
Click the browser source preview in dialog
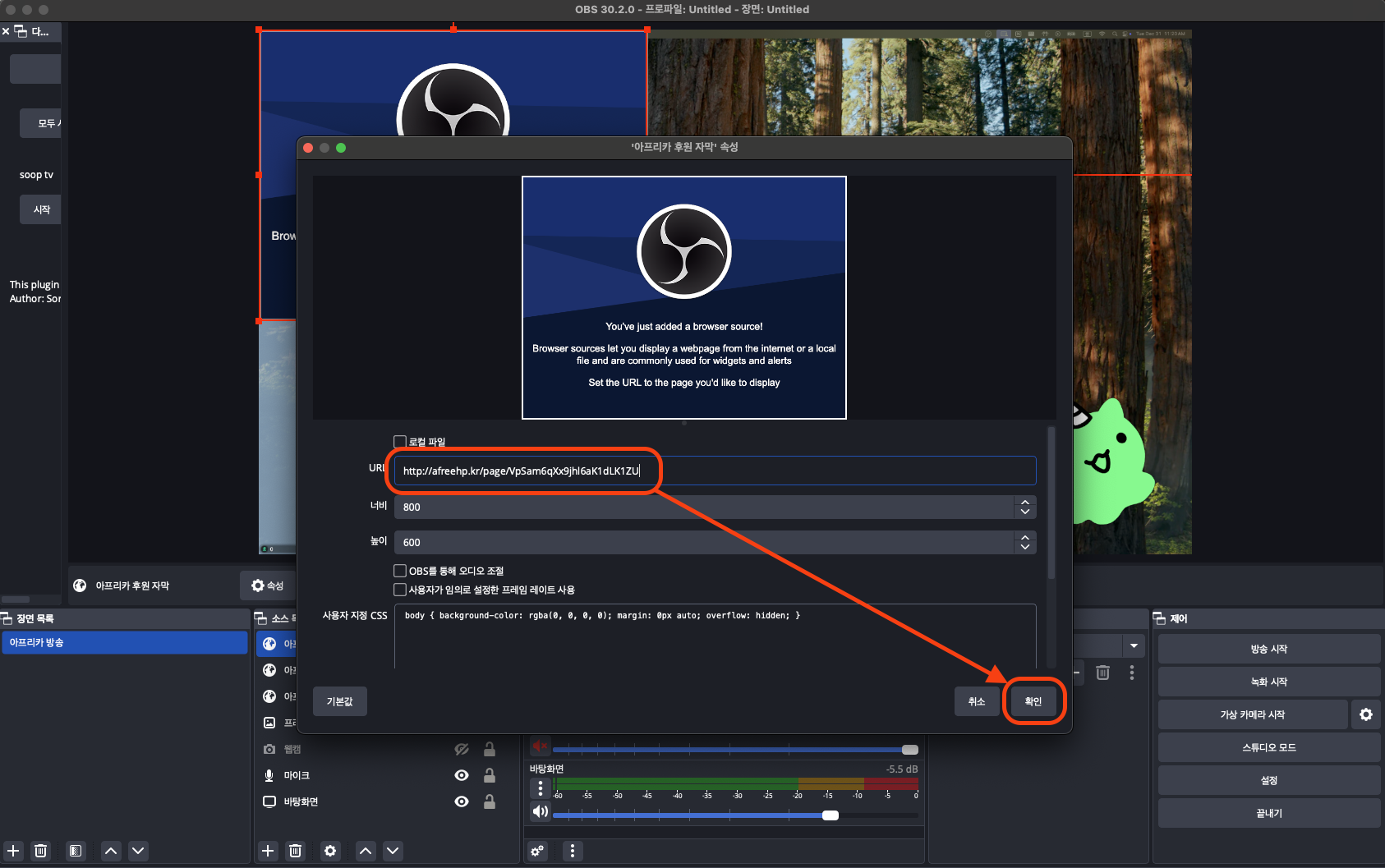tap(684, 297)
